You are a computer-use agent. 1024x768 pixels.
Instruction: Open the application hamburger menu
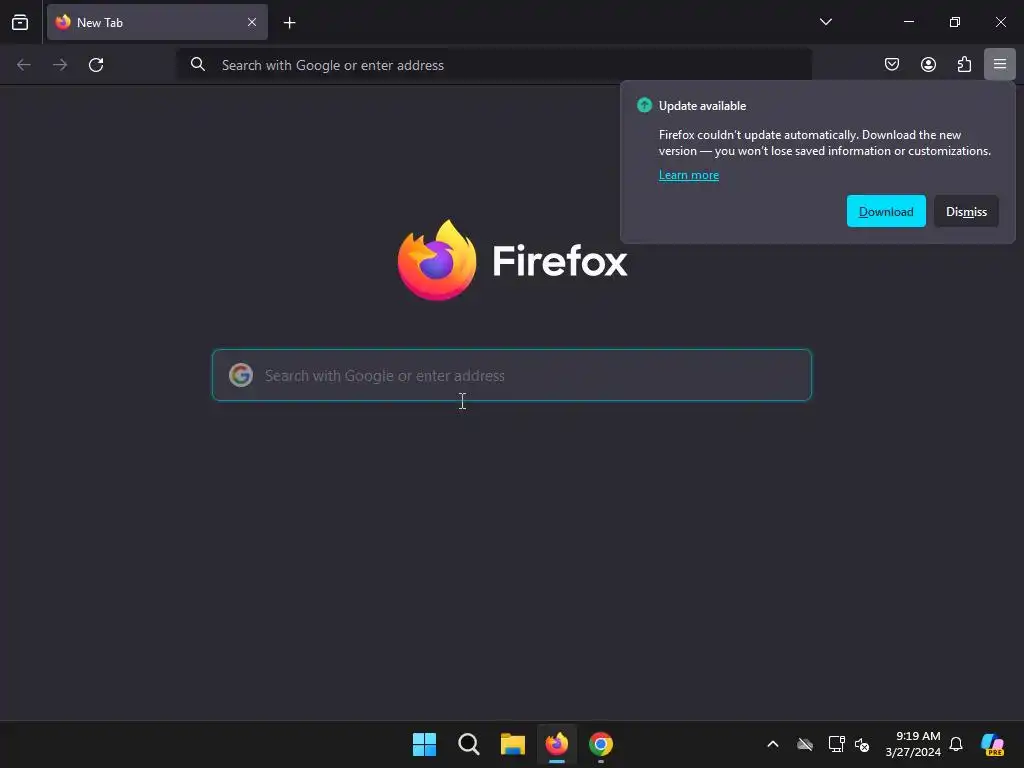[1000, 64]
